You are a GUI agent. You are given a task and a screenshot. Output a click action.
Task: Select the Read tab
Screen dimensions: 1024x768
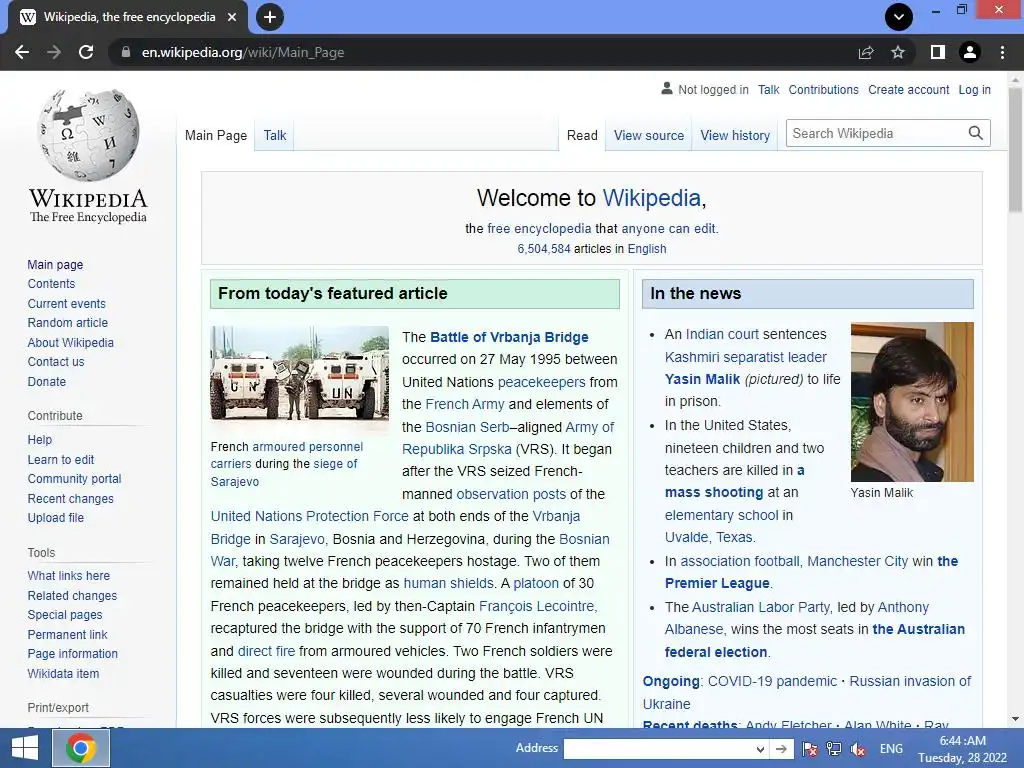click(x=582, y=135)
